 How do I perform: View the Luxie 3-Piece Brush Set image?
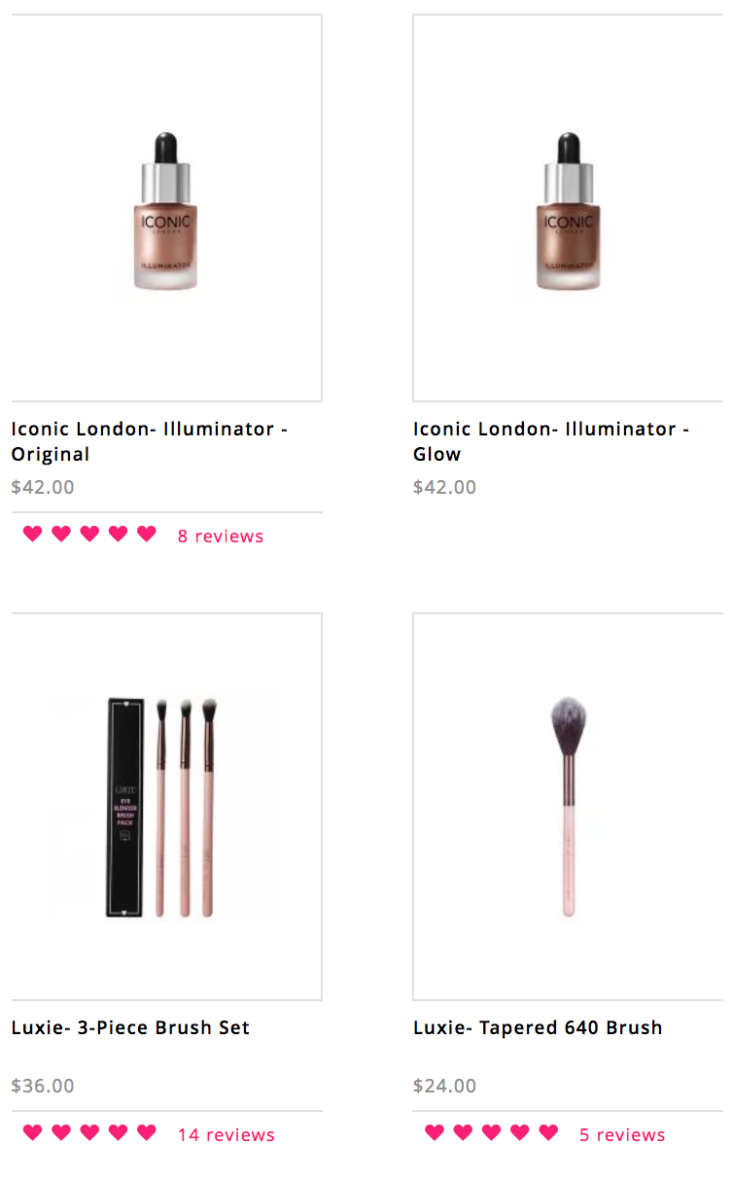[x=167, y=806]
